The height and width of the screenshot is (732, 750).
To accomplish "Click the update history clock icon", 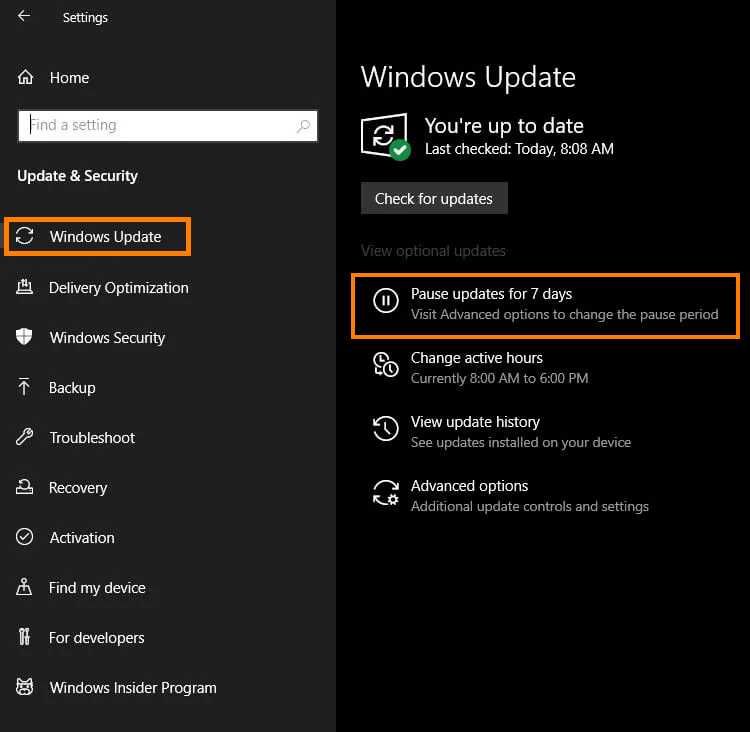I will coord(386,428).
